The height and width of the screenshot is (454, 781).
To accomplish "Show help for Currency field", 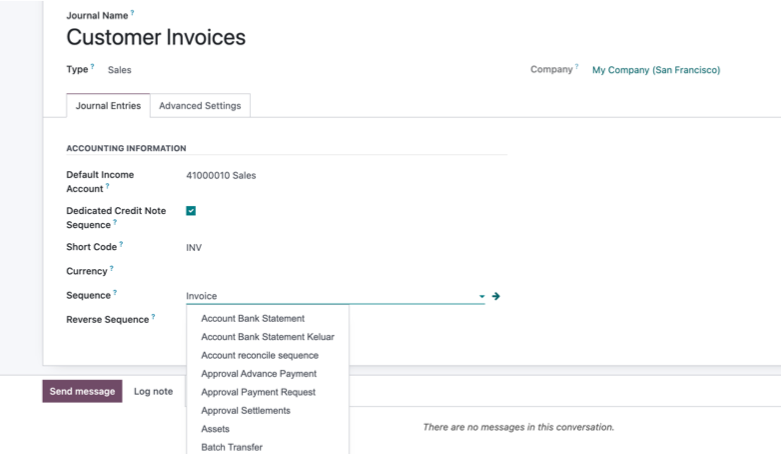I will click(111, 268).
